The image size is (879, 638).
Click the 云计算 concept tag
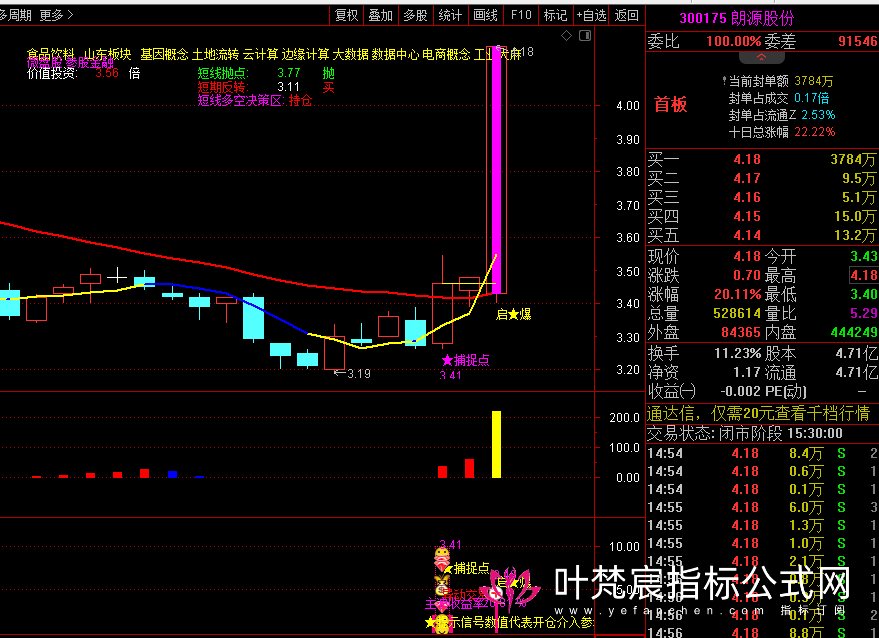[x=261, y=54]
